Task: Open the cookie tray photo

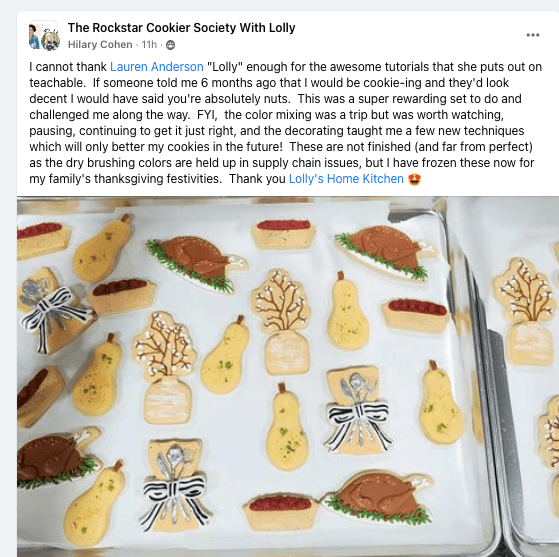Action: (x=288, y=376)
